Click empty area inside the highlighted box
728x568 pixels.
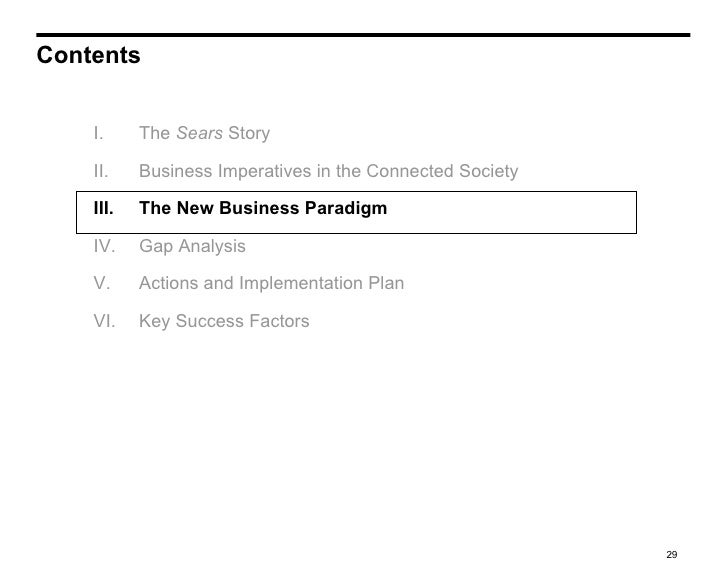[x=511, y=213]
